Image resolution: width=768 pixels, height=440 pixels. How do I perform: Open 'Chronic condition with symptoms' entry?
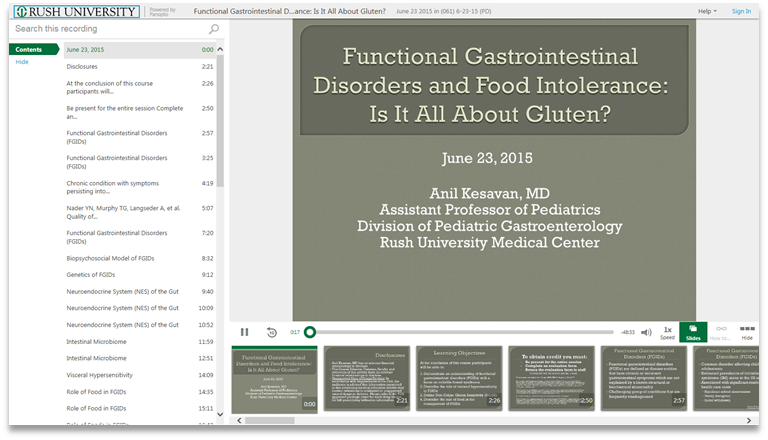click(140, 187)
